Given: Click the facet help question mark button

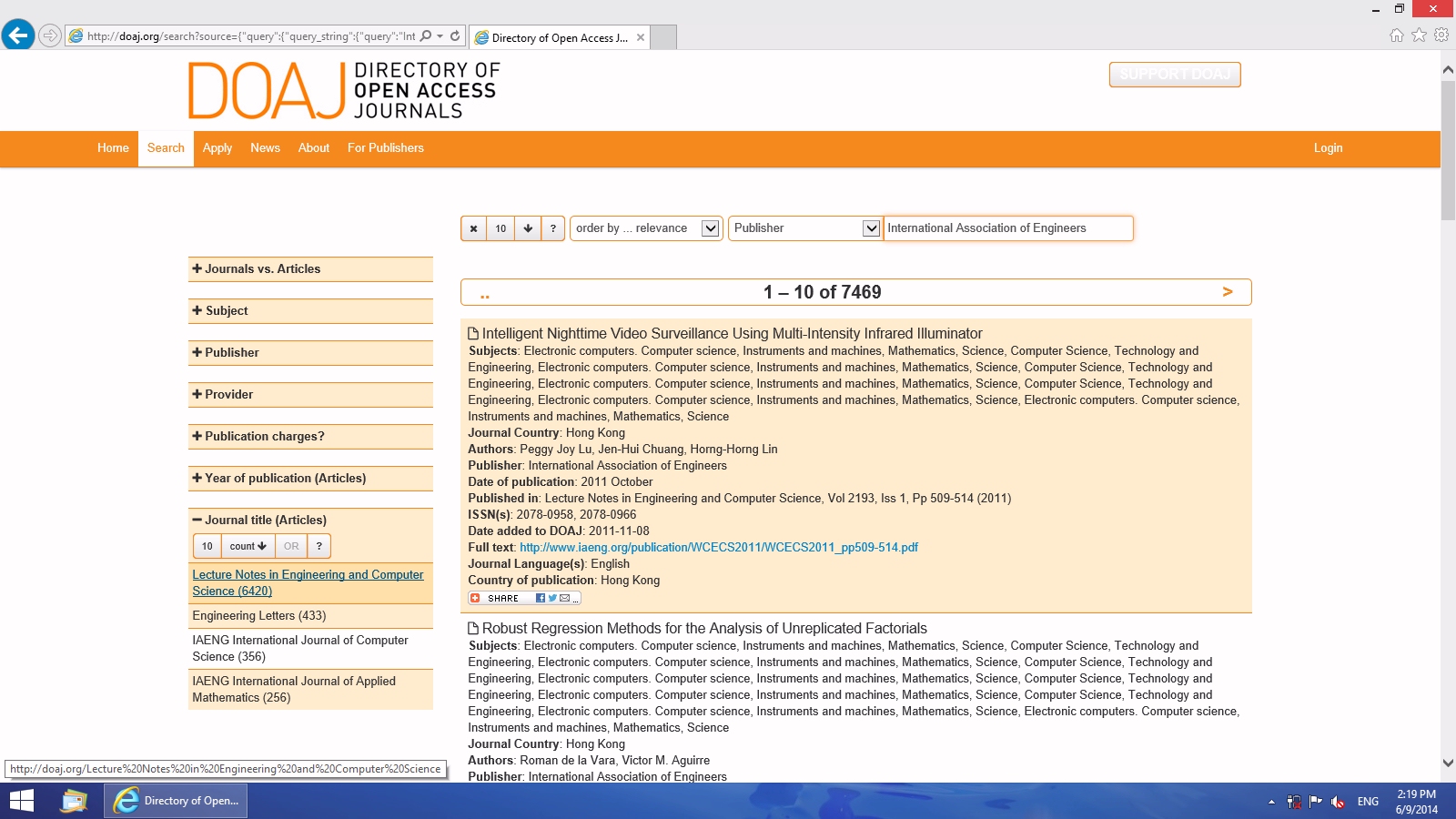Looking at the screenshot, I should point(319,546).
